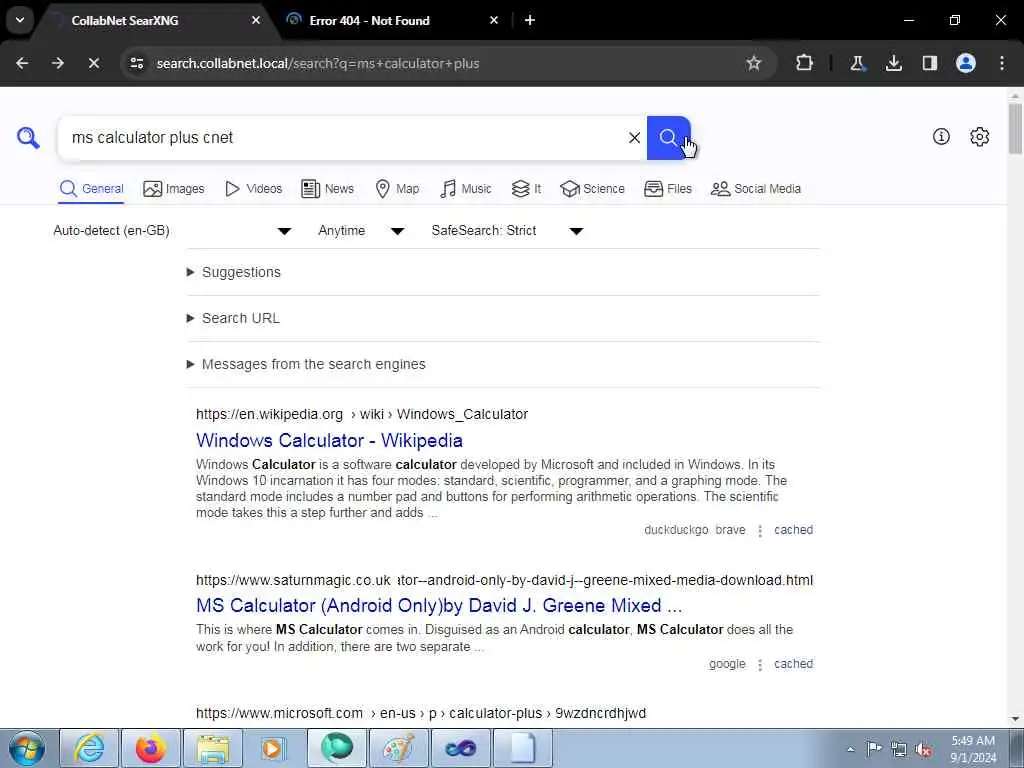Open the Windows Start menu
The image size is (1024, 768).
27,748
